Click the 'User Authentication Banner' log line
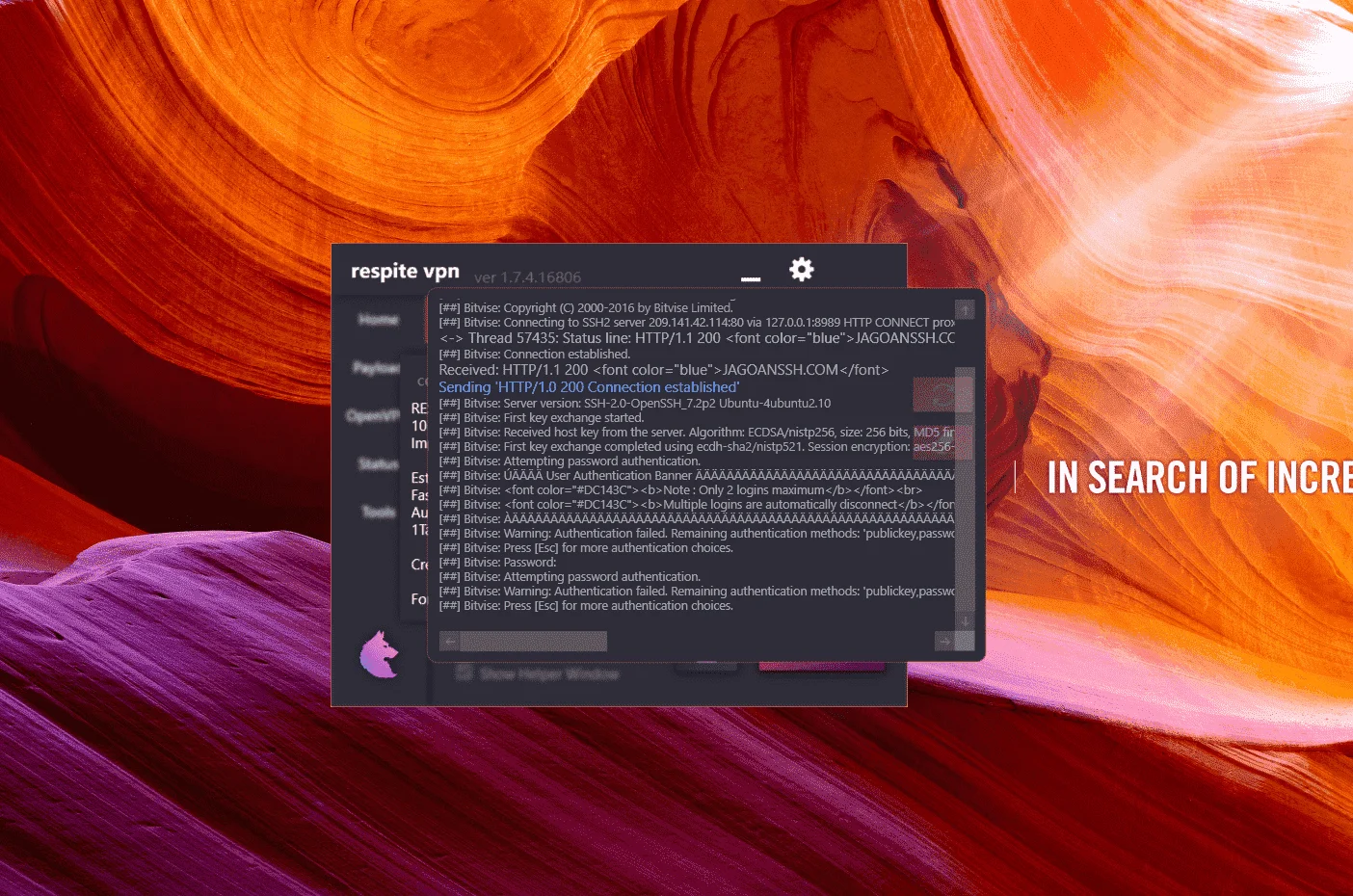 pos(697,476)
